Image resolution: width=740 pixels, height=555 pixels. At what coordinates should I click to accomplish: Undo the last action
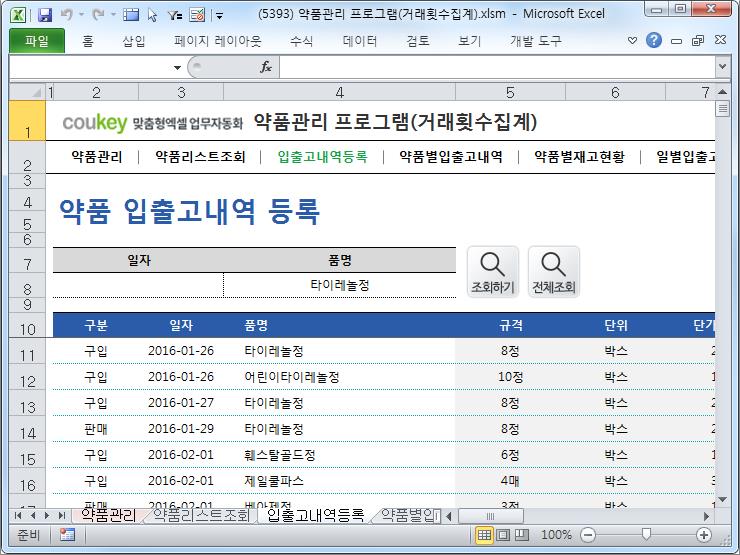67,15
